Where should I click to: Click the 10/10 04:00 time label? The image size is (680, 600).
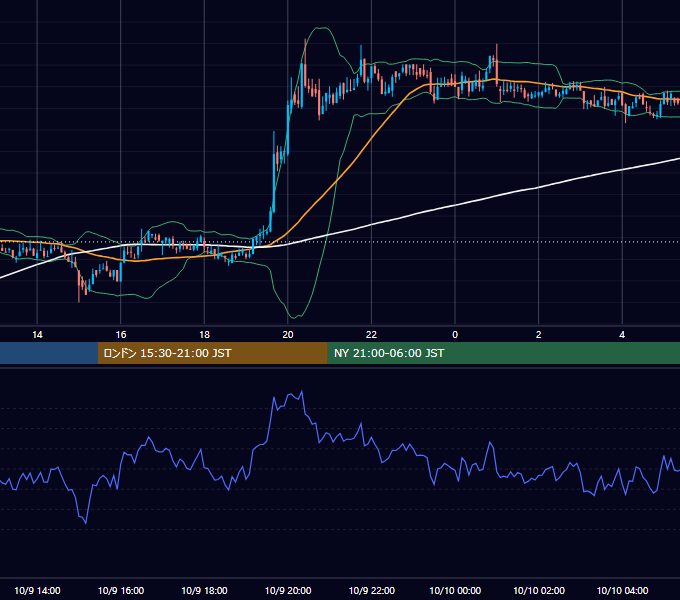coord(622,590)
